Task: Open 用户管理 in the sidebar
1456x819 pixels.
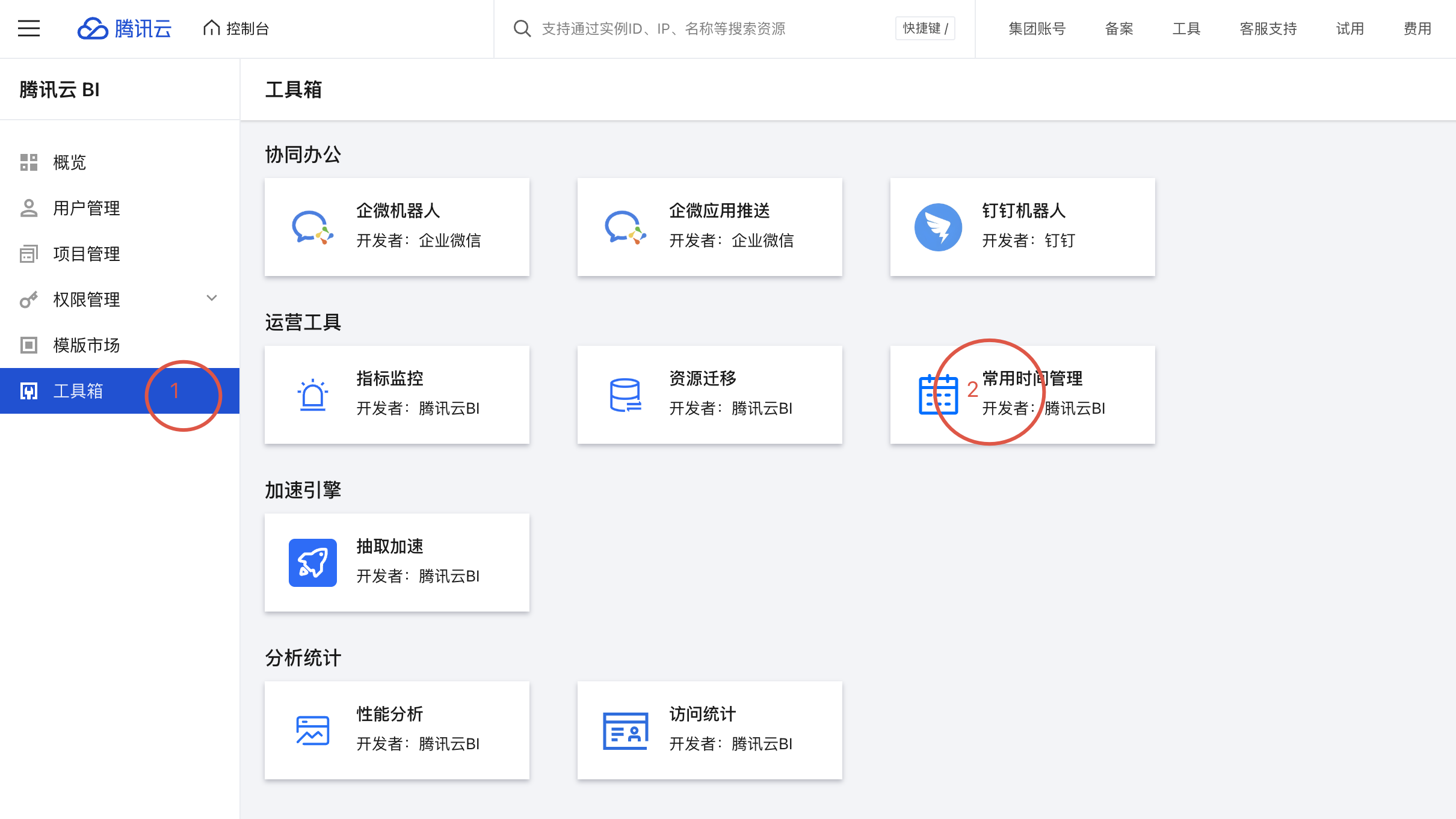Action: 86,208
